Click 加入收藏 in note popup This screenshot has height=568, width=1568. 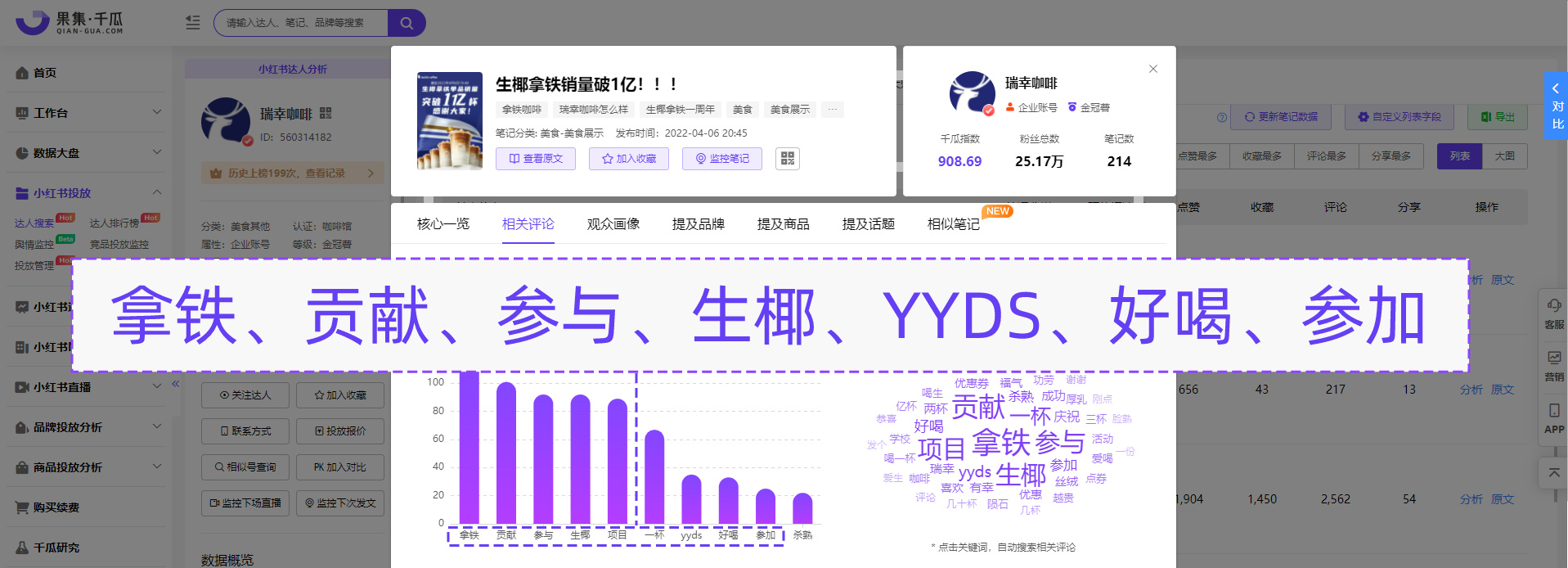(x=629, y=159)
